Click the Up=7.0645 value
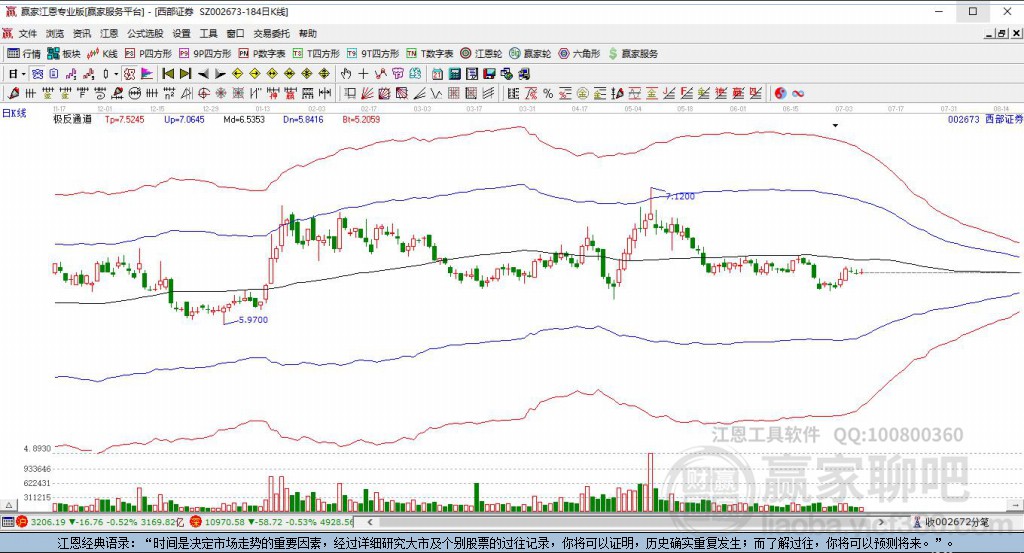 pyautogui.click(x=184, y=119)
